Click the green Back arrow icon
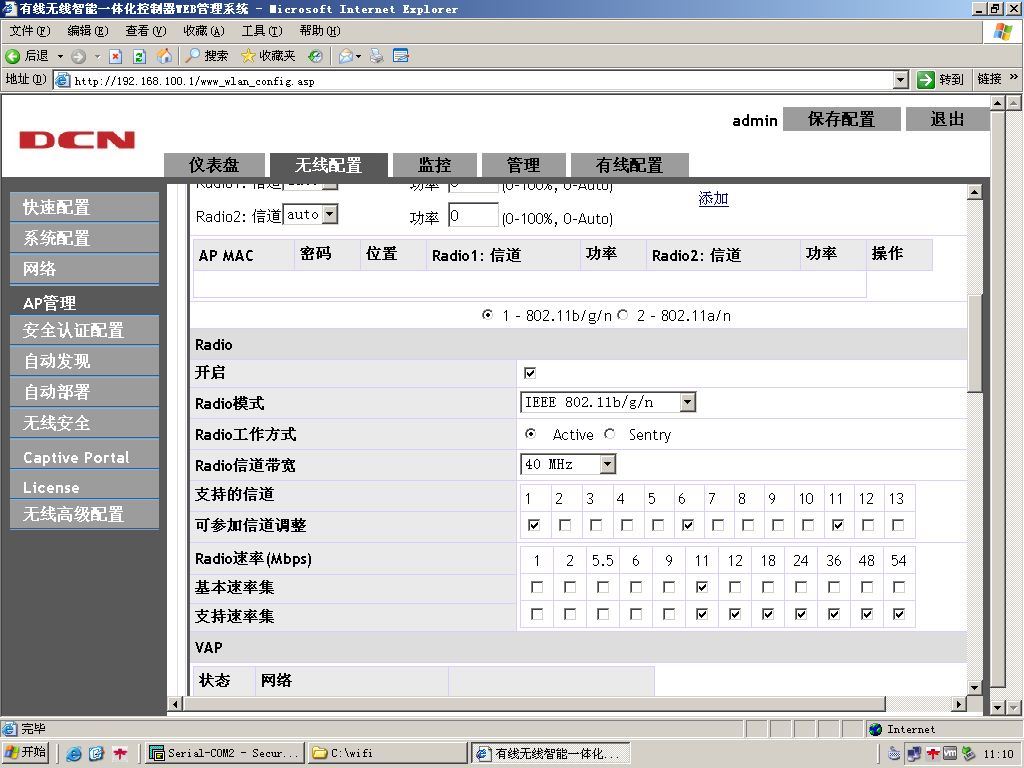Viewport: 1024px width, 768px height. coord(12,56)
